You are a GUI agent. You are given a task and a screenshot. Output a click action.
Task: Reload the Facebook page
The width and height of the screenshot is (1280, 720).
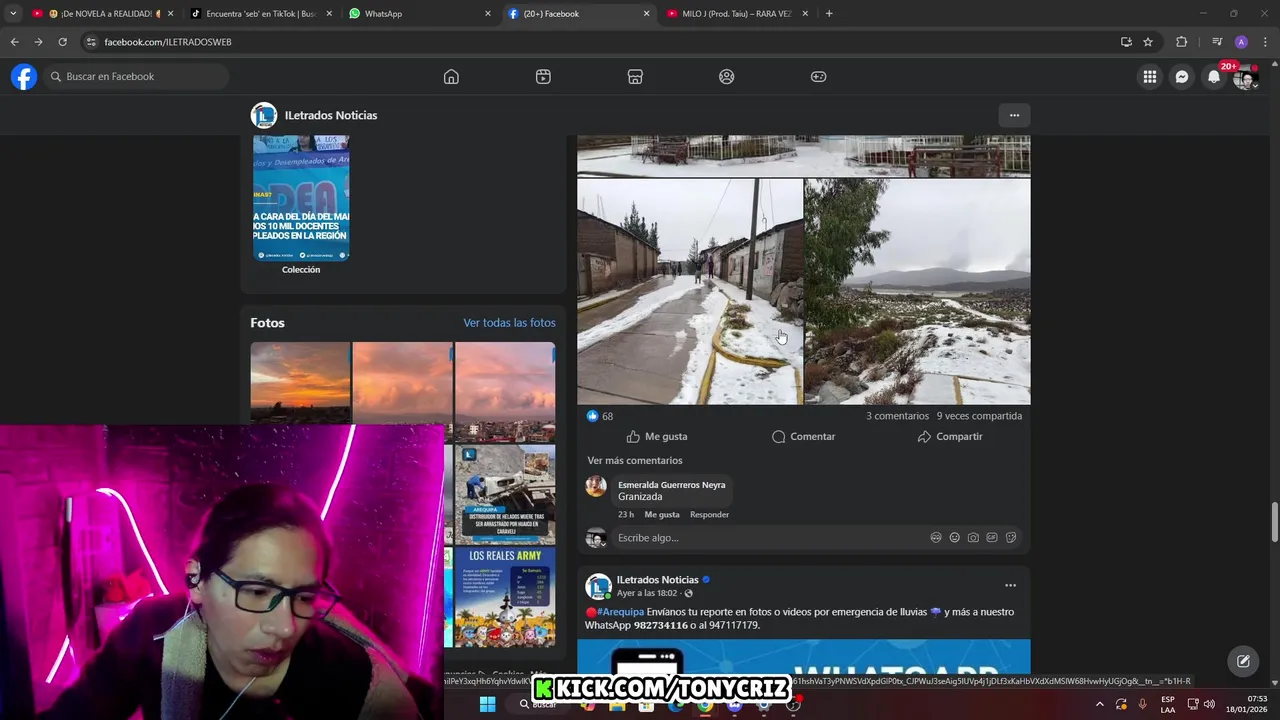pos(62,42)
